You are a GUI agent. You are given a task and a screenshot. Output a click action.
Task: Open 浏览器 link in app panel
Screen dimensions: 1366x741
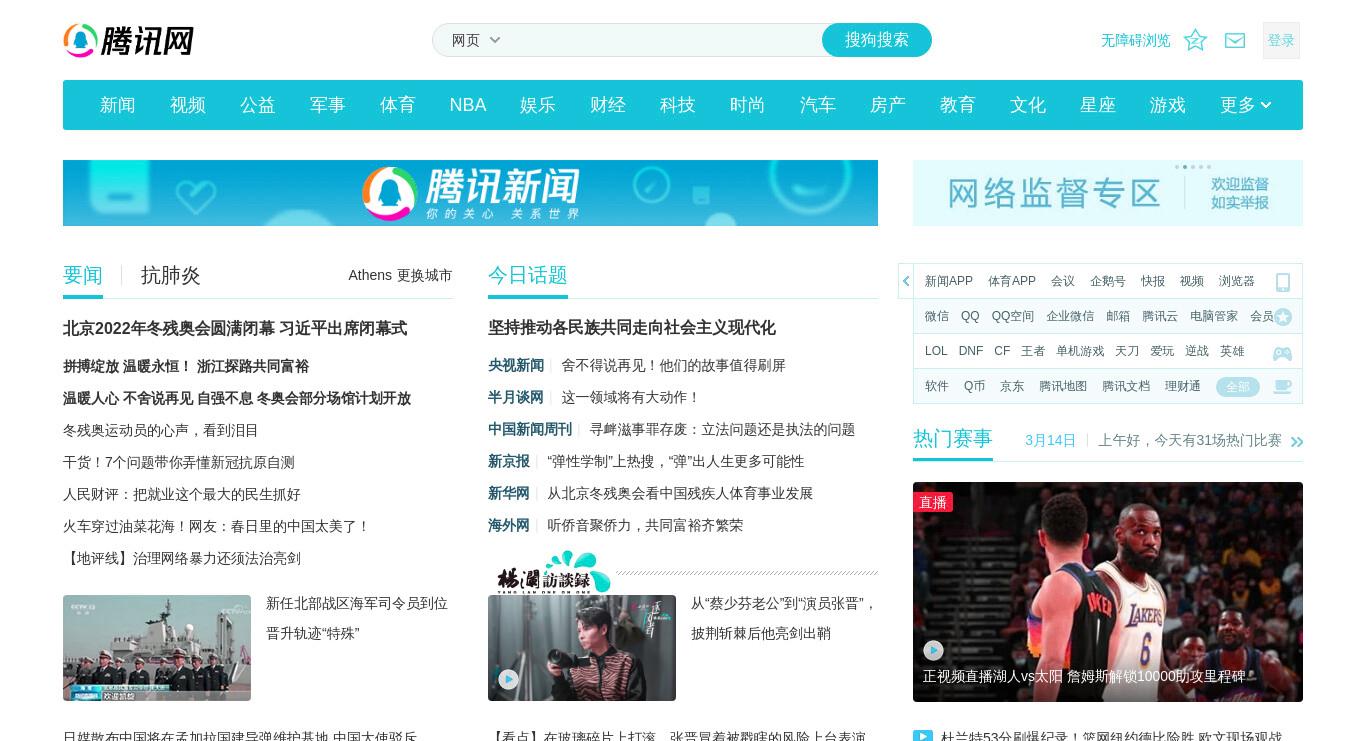pyautogui.click(x=1237, y=281)
